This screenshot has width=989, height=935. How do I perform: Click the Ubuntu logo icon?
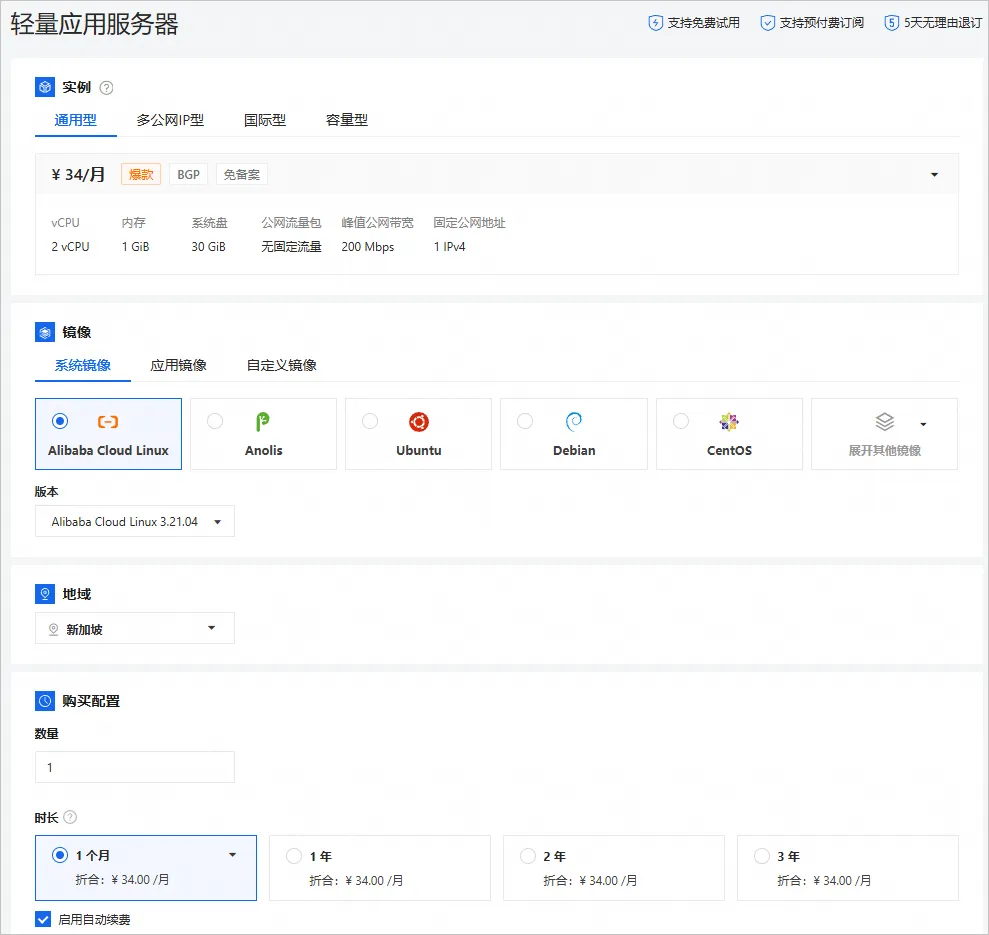click(419, 421)
